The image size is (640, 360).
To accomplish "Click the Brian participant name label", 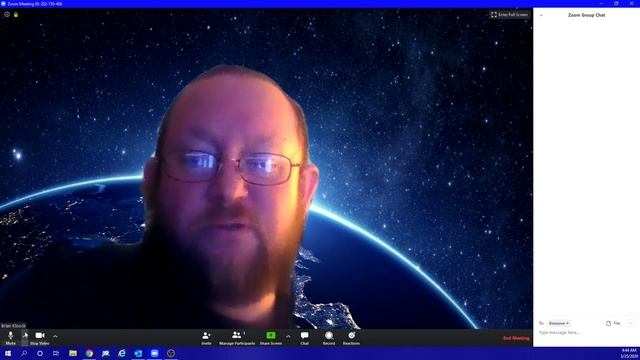I will (13, 326).
